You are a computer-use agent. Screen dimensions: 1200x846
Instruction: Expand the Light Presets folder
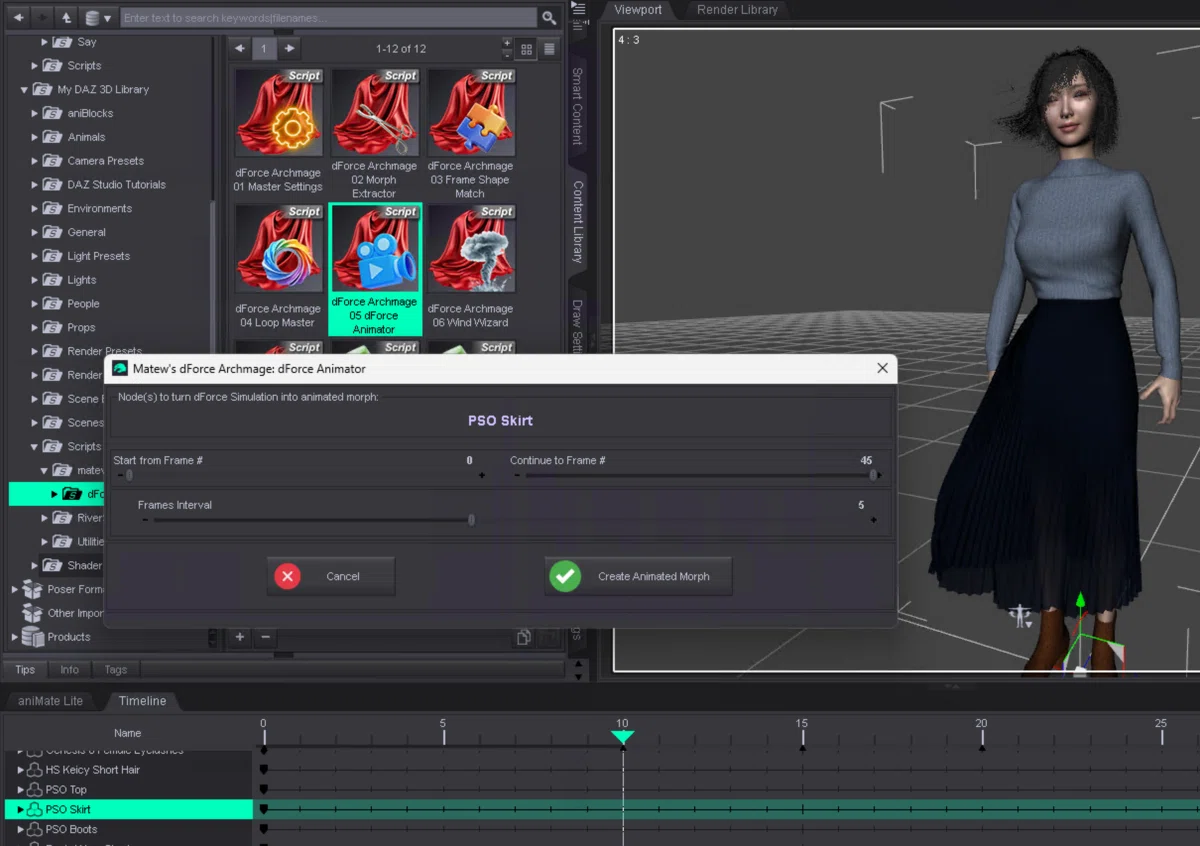tap(34, 256)
